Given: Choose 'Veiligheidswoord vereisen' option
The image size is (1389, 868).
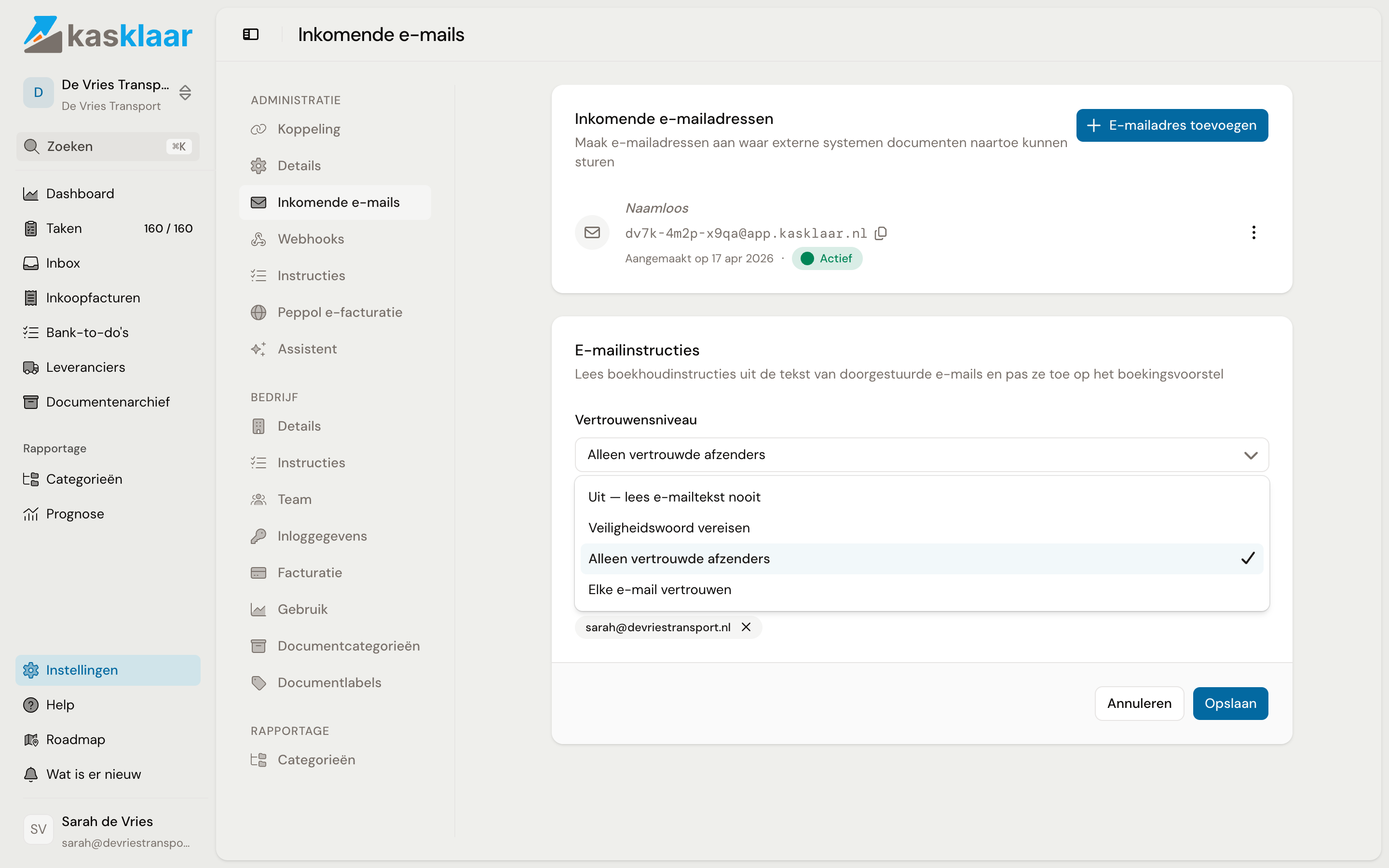Looking at the screenshot, I should (x=922, y=528).
